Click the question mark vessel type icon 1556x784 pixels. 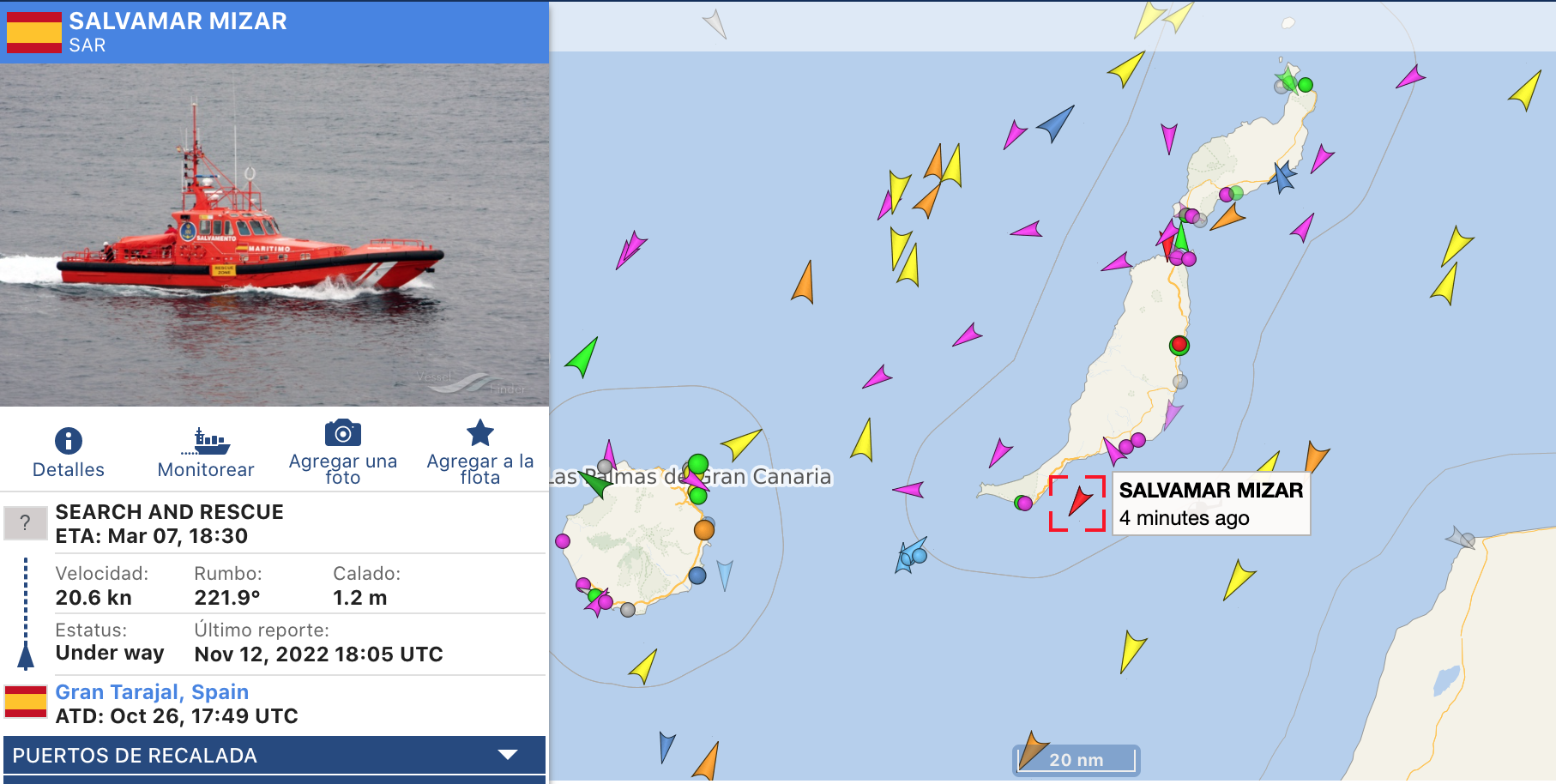tap(26, 522)
